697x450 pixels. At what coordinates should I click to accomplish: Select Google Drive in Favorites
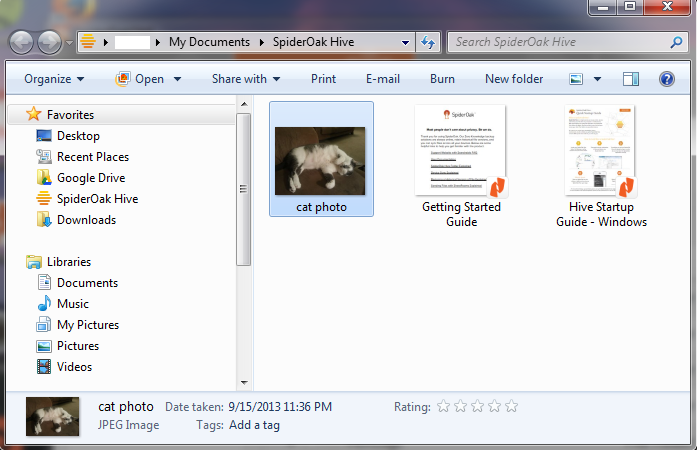click(90, 178)
